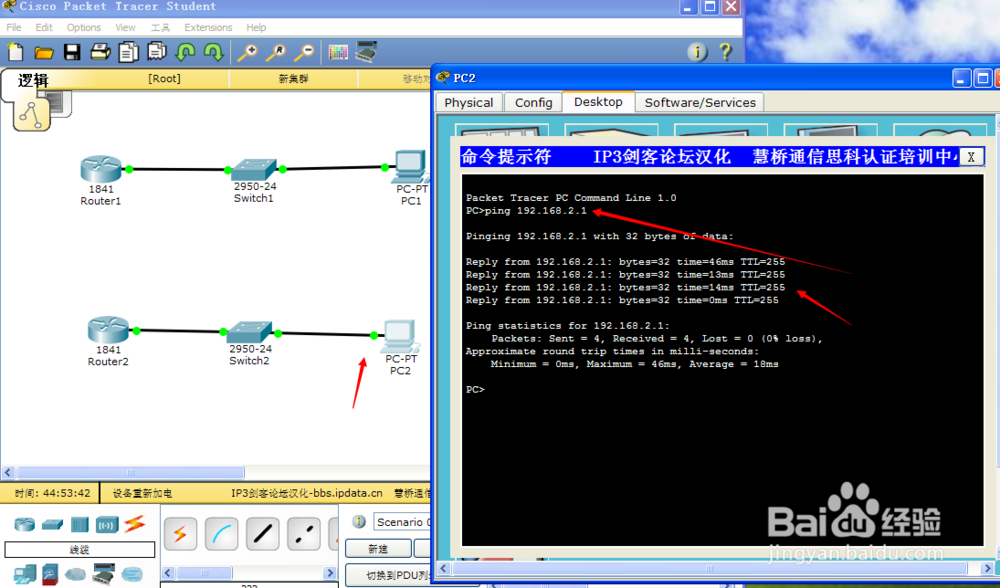Screen dimensions: 1000x588
Task: Zoom in with the plus magnifier
Action: (x=247, y=52)
